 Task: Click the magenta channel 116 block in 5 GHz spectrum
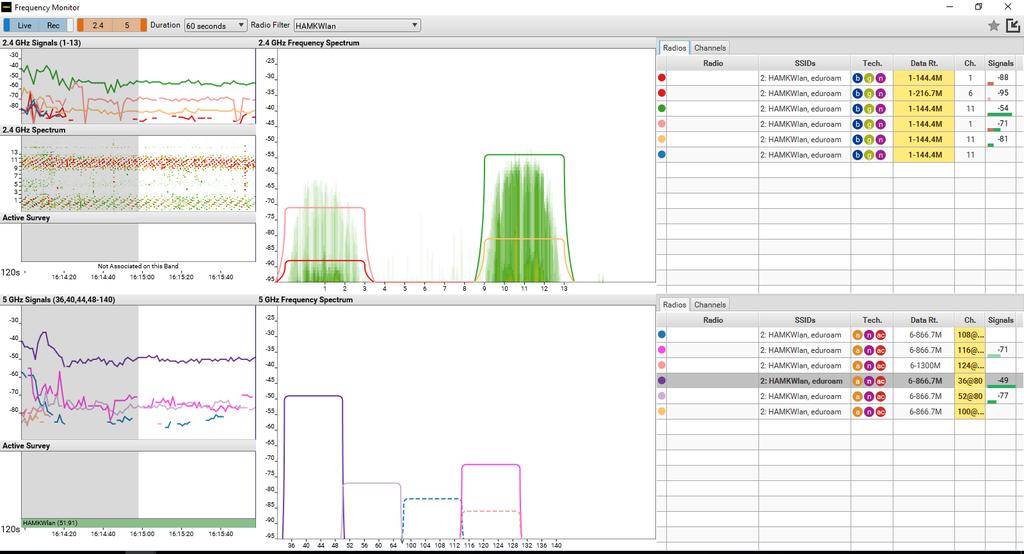(x=491, y=500)
